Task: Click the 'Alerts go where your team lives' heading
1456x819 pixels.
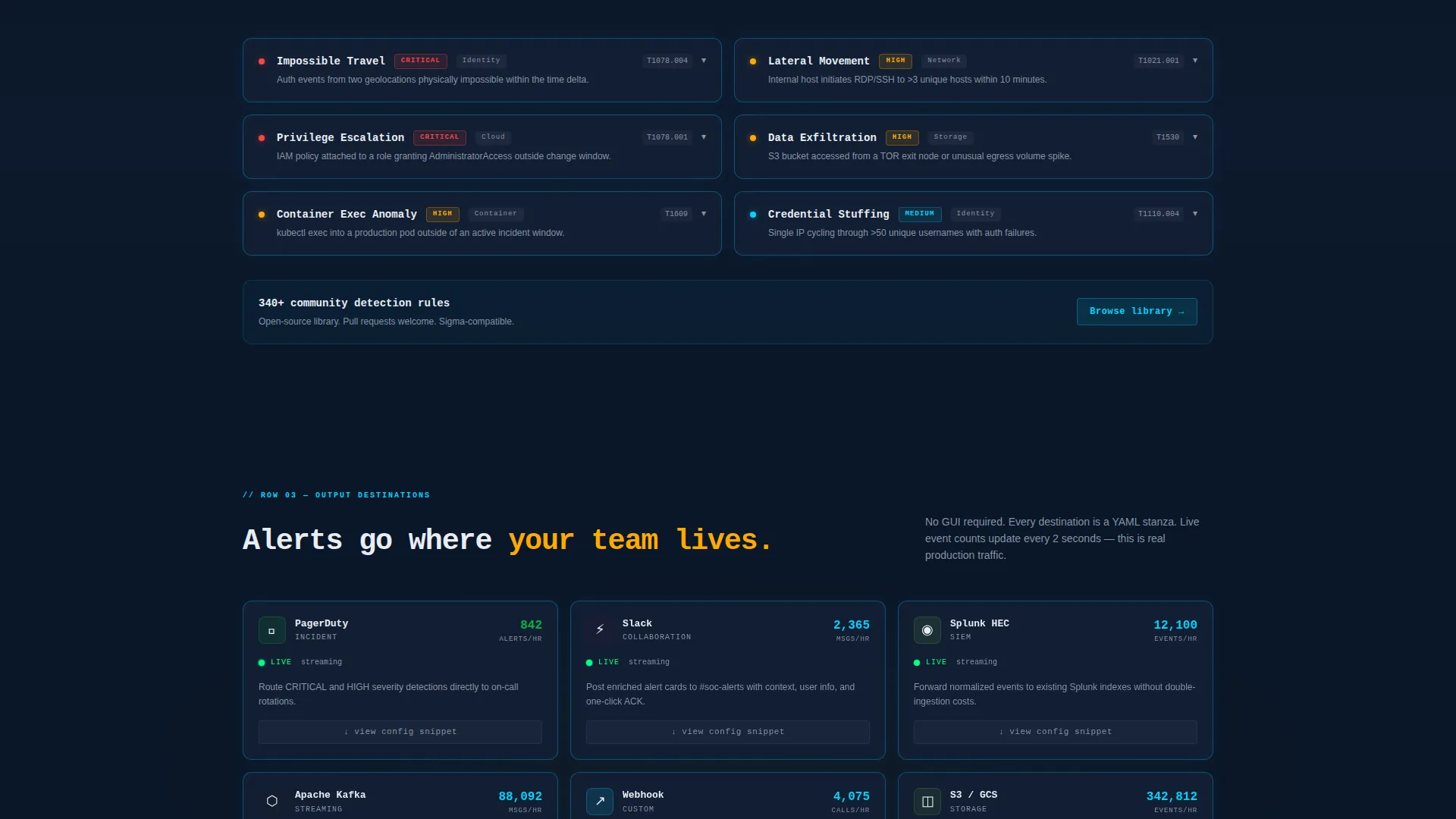Action: pos(507,540)
